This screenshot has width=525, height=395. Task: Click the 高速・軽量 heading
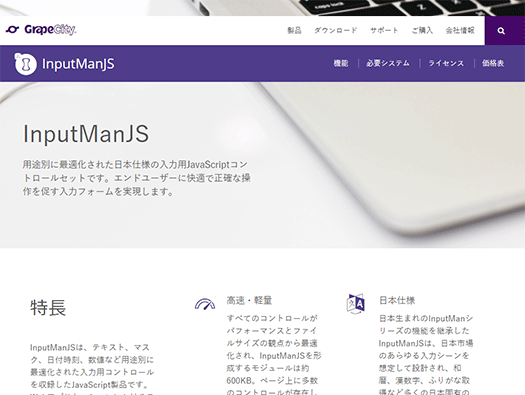point(249,300)
